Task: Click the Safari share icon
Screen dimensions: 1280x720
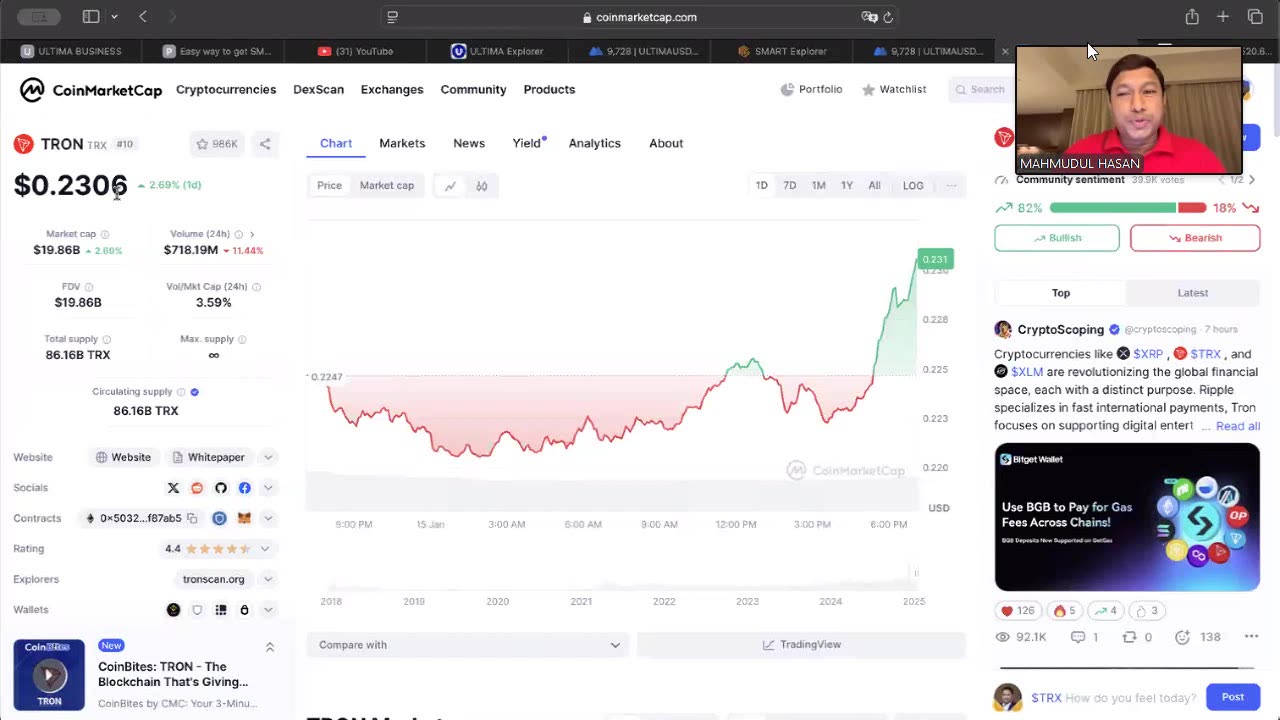Action: [1192, 17]
